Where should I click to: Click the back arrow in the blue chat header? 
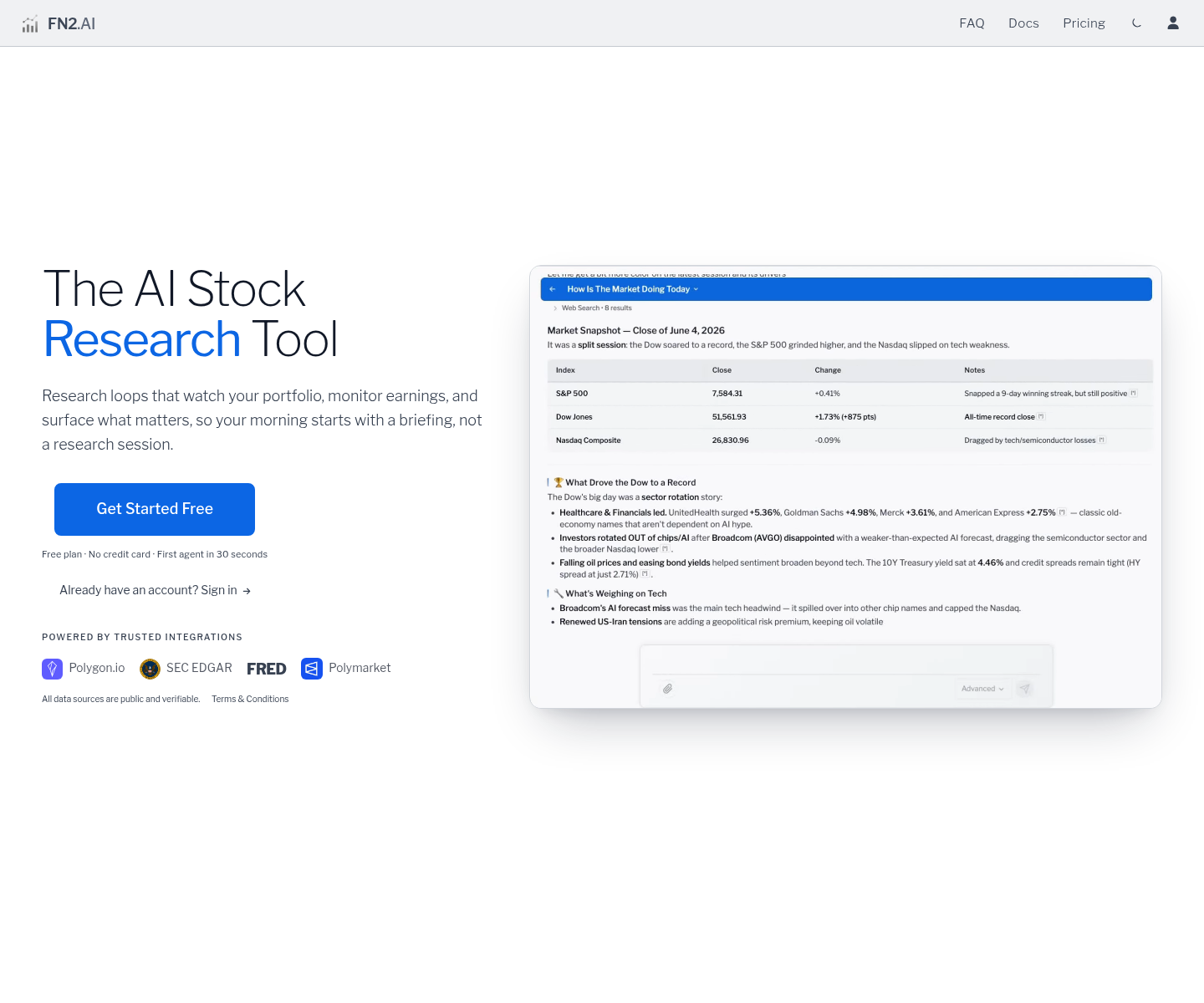[553, 289]
